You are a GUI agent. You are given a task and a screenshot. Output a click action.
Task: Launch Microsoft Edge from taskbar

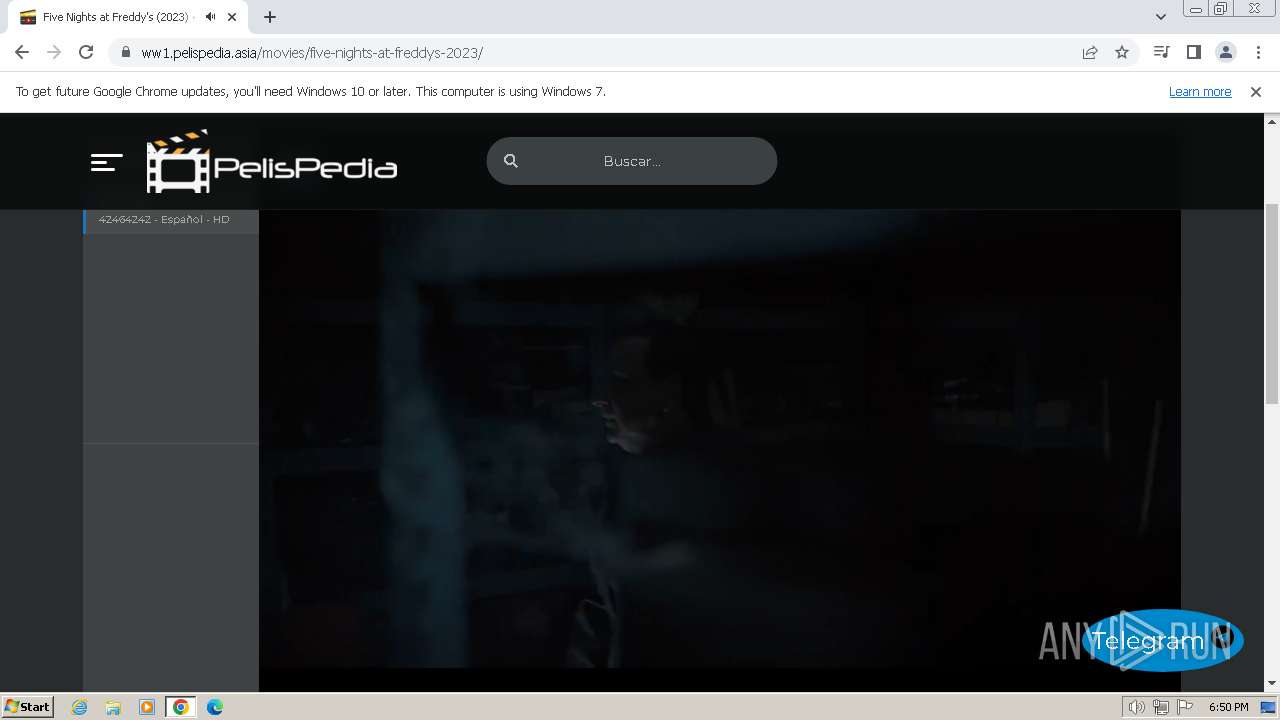[215, 707]
